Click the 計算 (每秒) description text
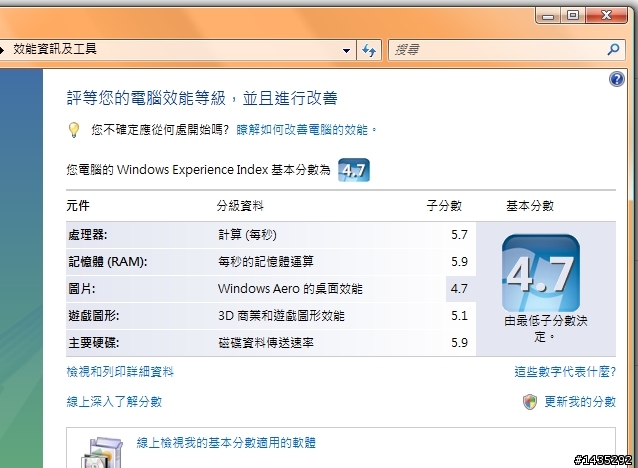The image size is (638, 468). tap(247, 235)
